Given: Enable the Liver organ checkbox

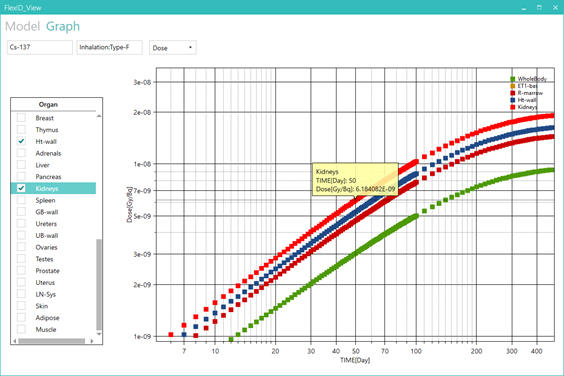Looking at the screenshot, I should pyautogui.click(x=21, y=165).
